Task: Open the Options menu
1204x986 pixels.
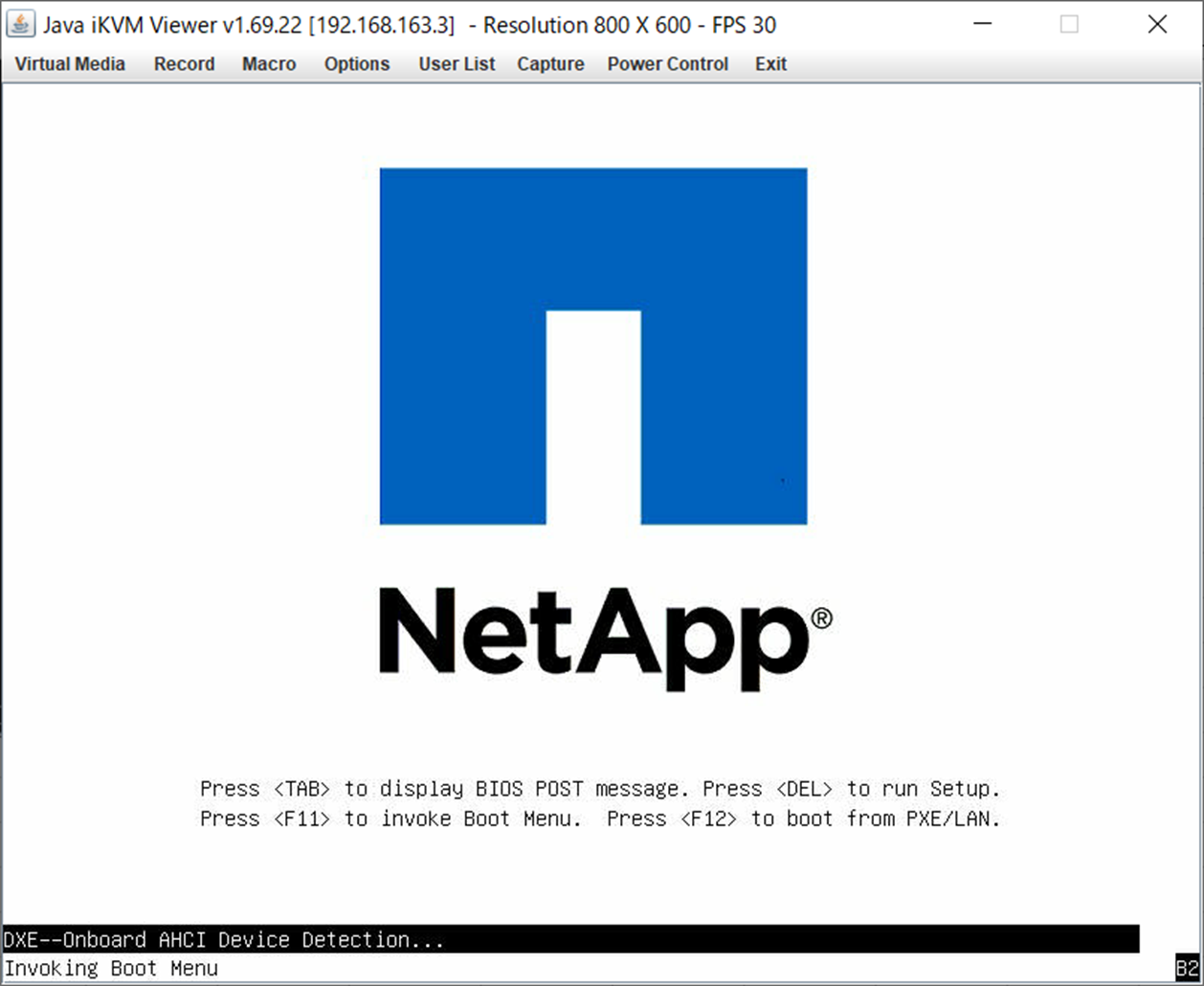Action: click(357, 64)
